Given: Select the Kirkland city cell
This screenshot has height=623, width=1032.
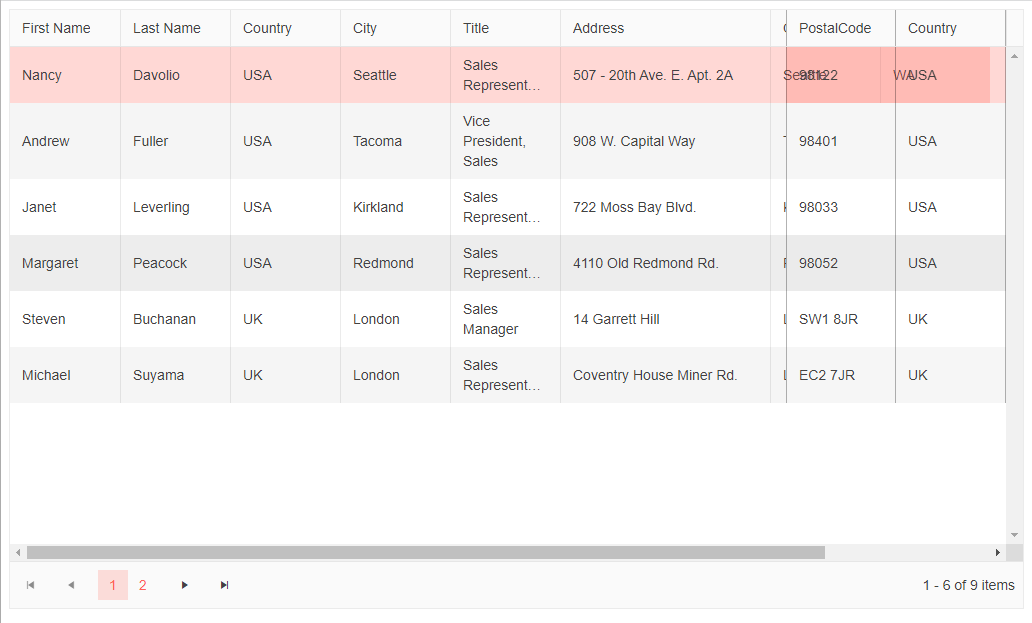Looking at the screenshot, I should pyautogui.click(x=378, y=207).
